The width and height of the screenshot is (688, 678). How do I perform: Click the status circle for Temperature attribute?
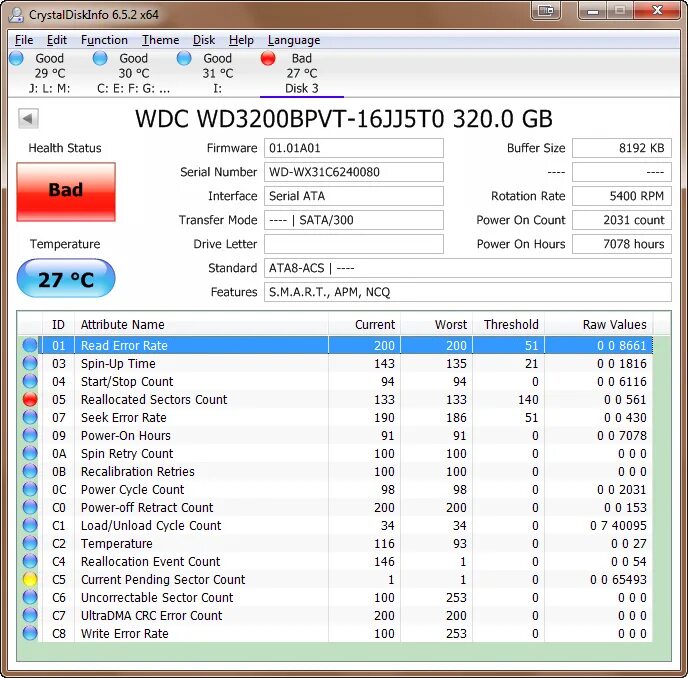click(x=30, y=543)
